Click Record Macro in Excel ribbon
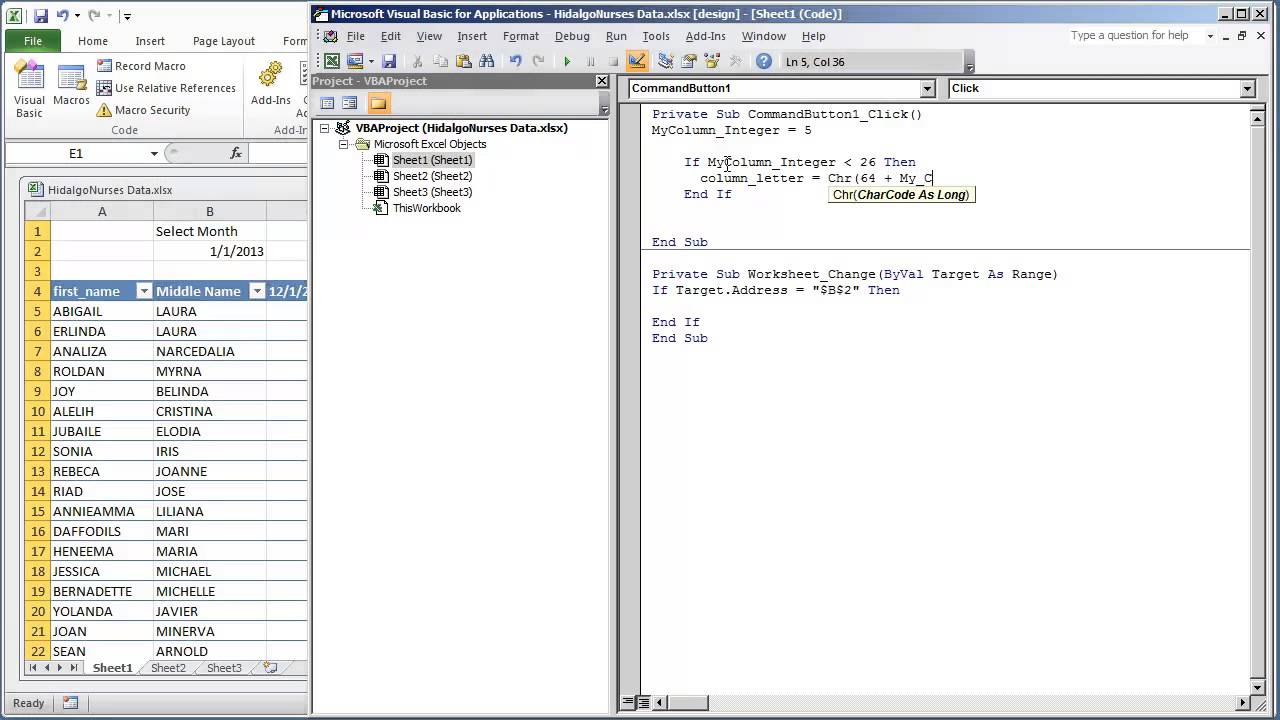1280x720 pixels. pos(141,66)
